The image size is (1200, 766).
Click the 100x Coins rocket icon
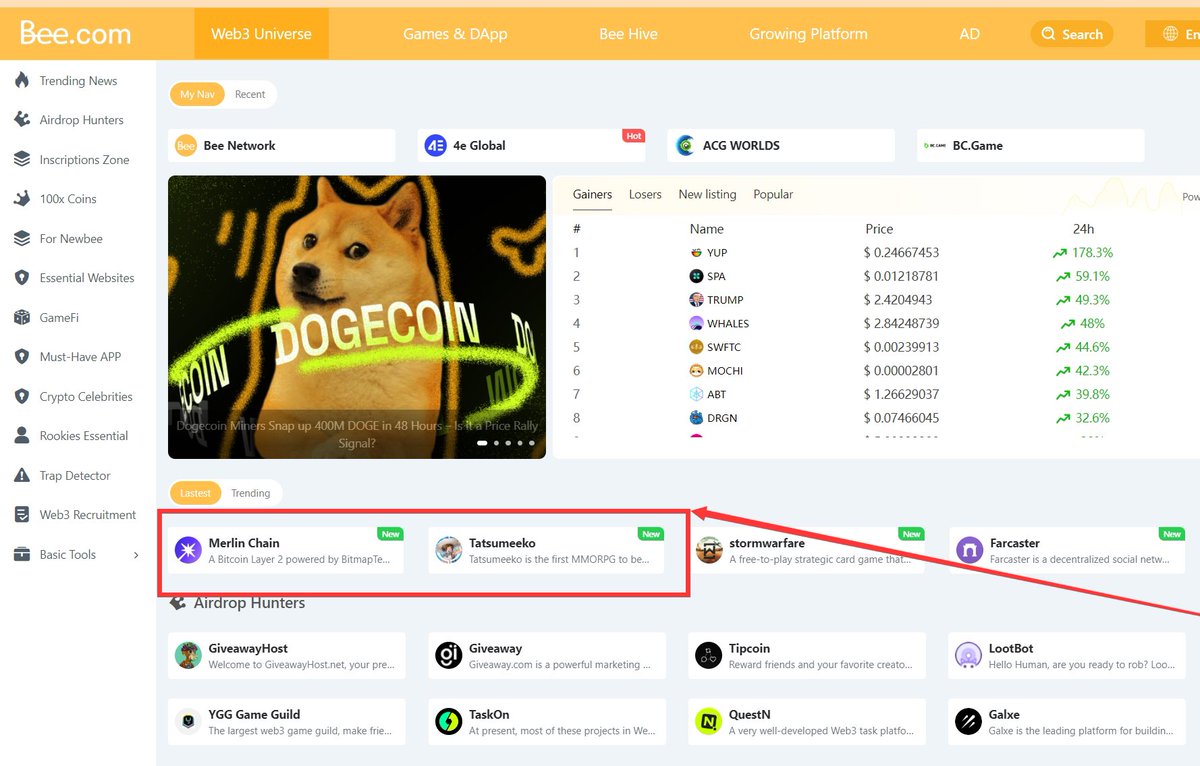coord(22,199)
